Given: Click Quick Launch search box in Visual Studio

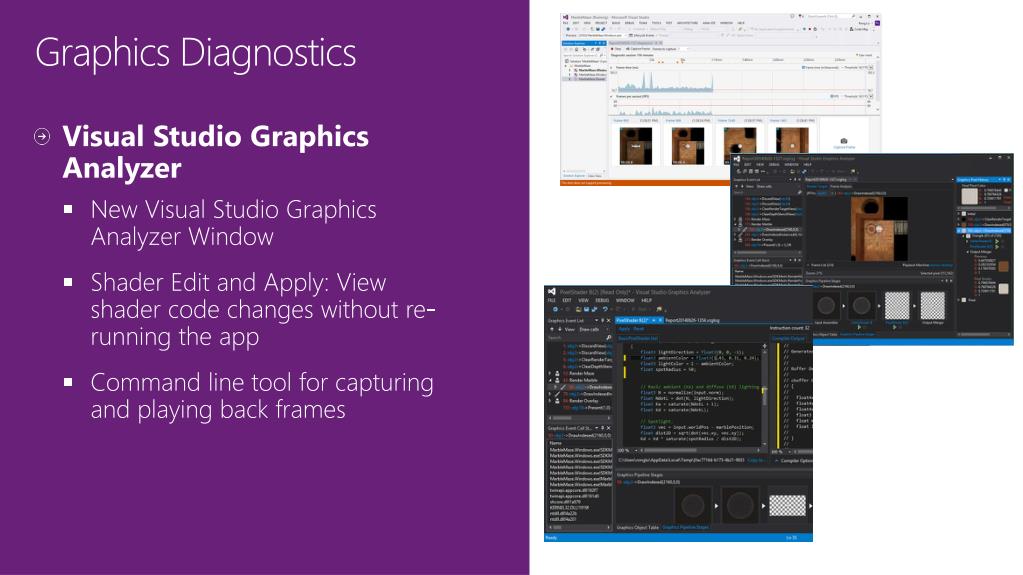Looking at the screenshot, I should tap(829, 16).
